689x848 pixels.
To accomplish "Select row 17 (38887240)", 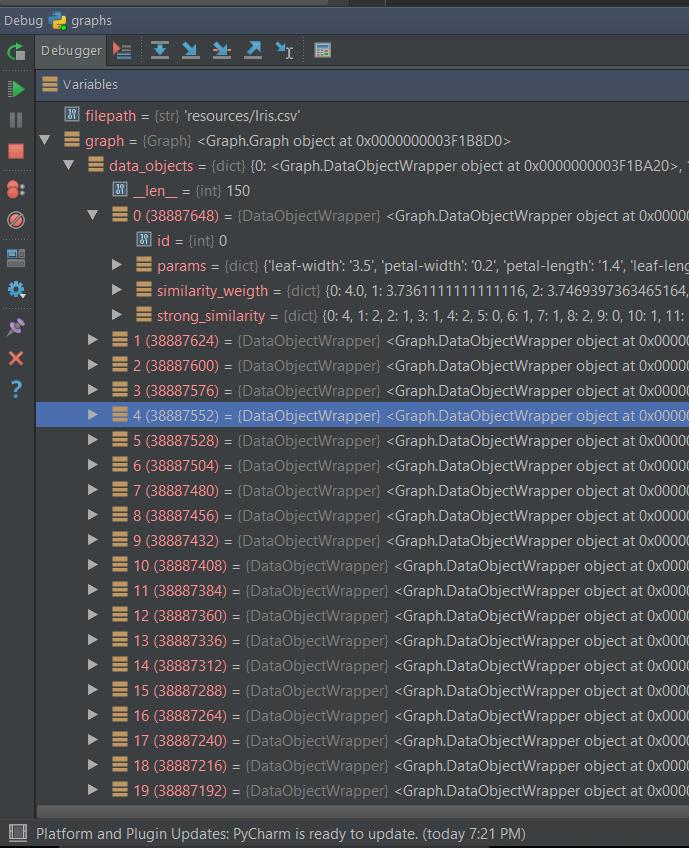I will pyautogui.click(x=362, y=740).
